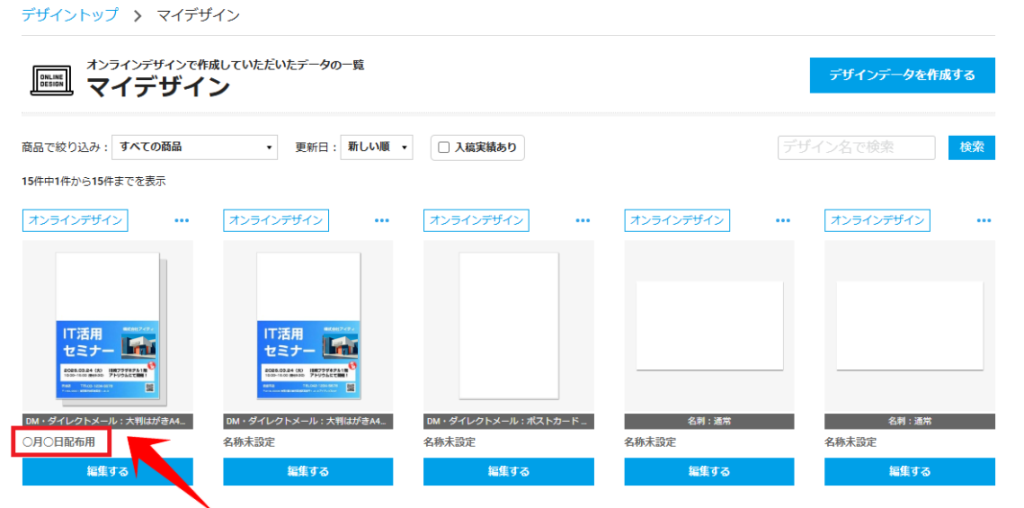Open the 新しい順 sort order dropdown

pos(376,147)
